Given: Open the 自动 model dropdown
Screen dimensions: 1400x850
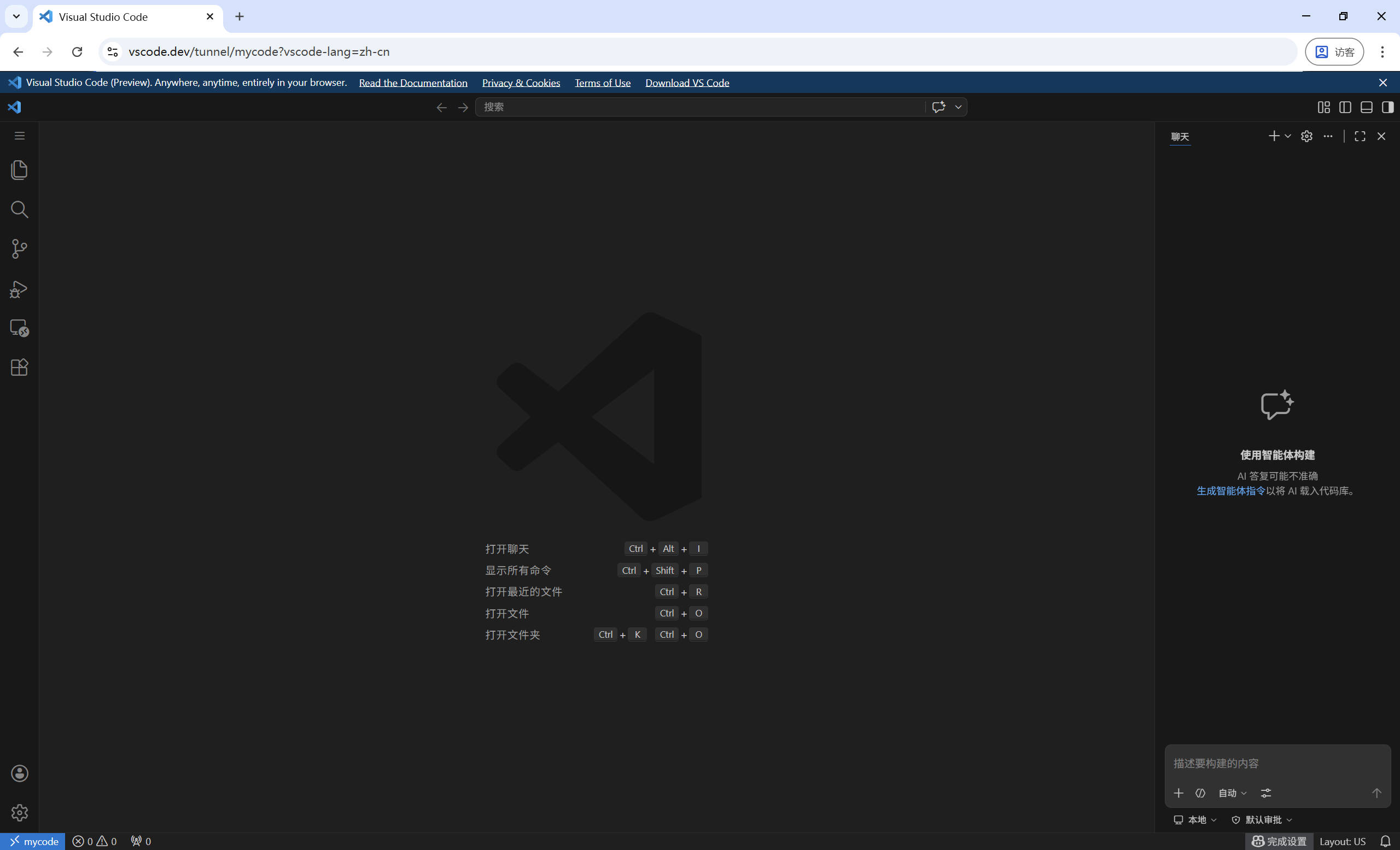Looking at the screenshot, I should pyautogui.click(x=1233, y=793).
